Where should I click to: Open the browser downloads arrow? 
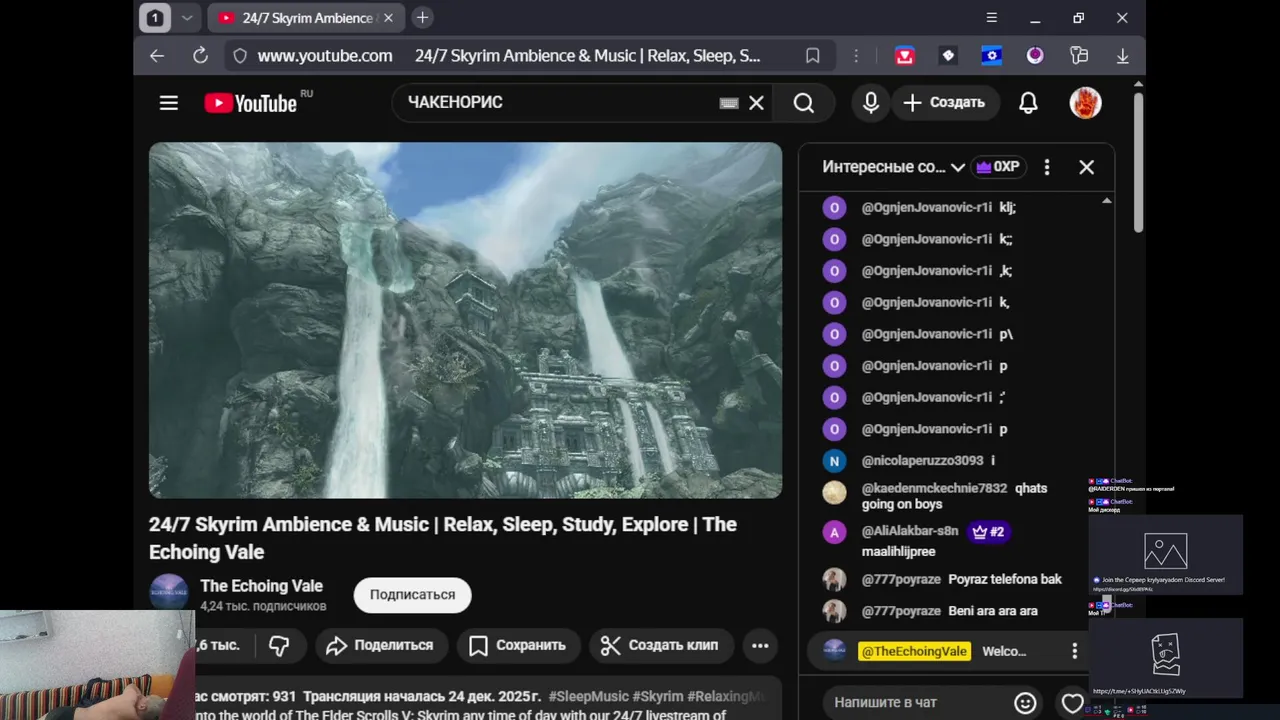(1123, 56)
